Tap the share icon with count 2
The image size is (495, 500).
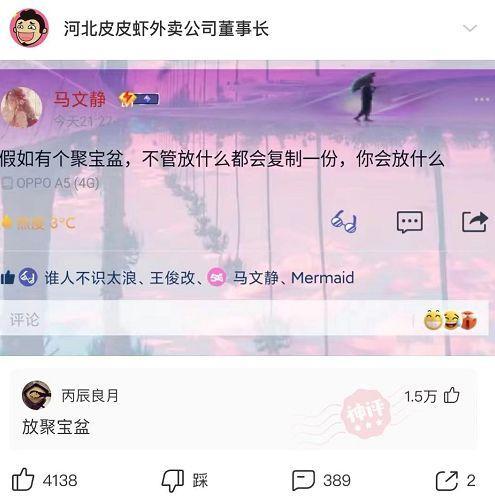[455, 480]
